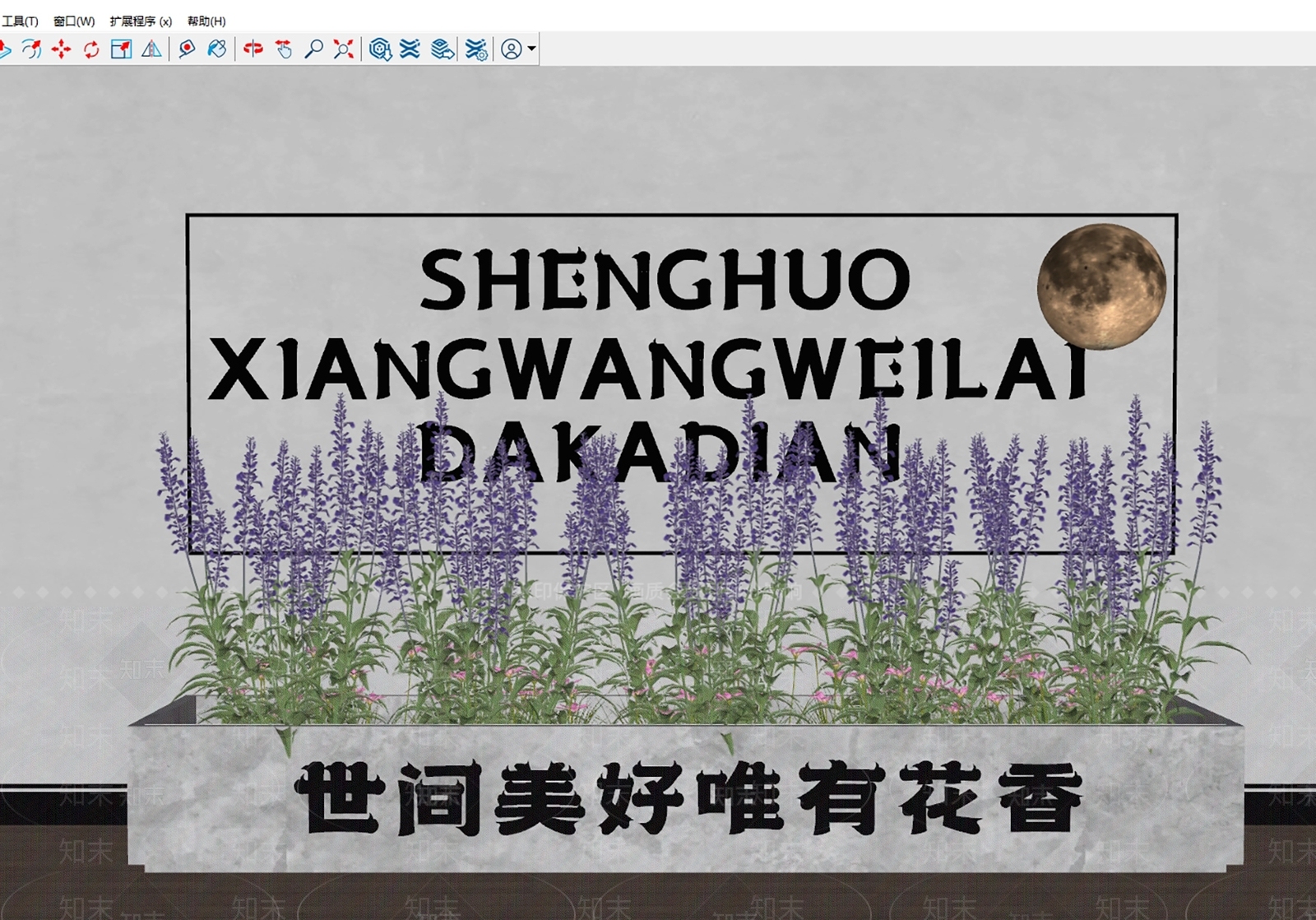1316x920 pixels.
Task: Click the 世间美好唯有花香 planter text
Action: tap(689, 797)
